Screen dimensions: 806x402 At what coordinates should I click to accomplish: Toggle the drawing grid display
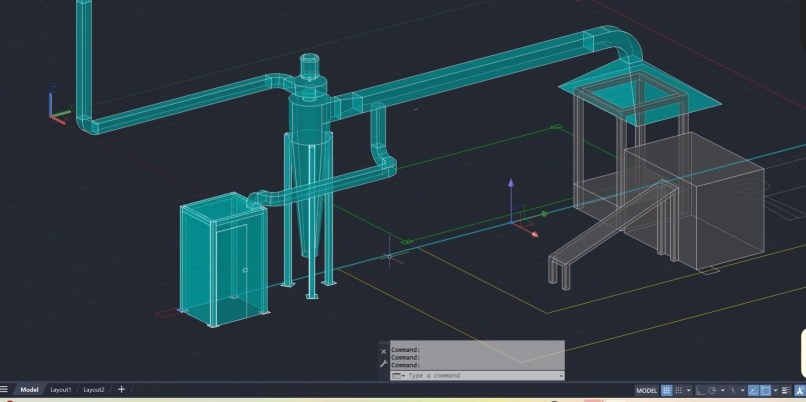click(667, 390)
